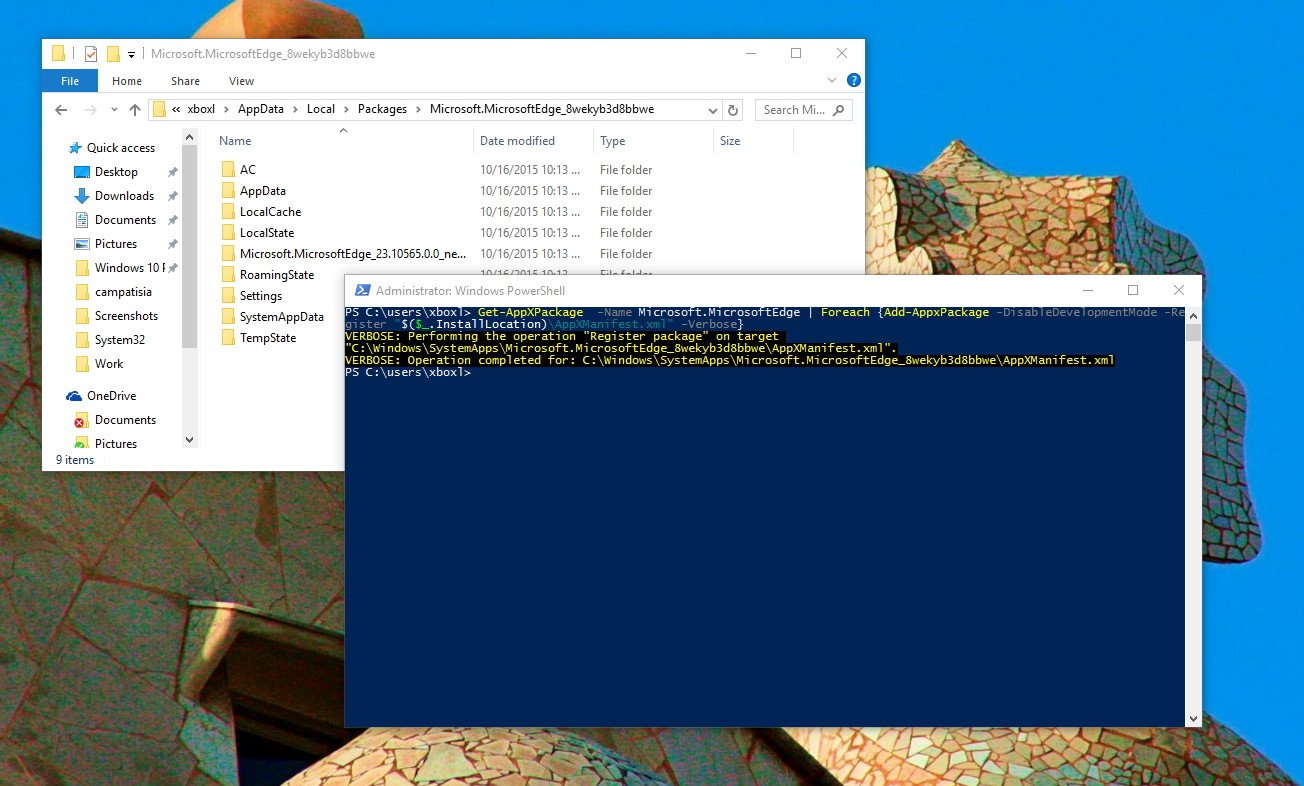Click Properties icon in Quick Access Toolbar
This screenshot has width=1304, height=786.
91,54
